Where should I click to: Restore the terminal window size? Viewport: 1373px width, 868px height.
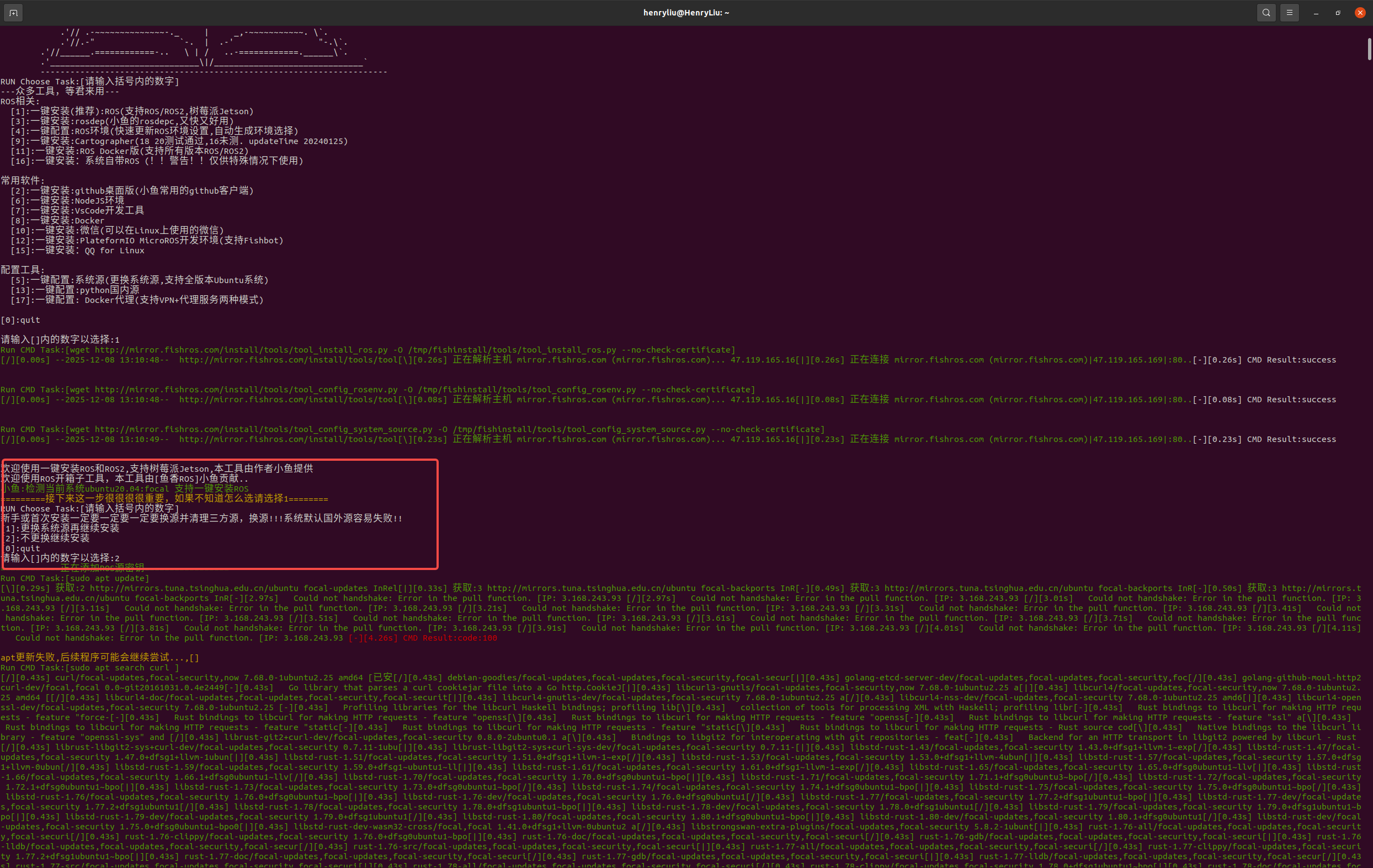(1338, 13)
